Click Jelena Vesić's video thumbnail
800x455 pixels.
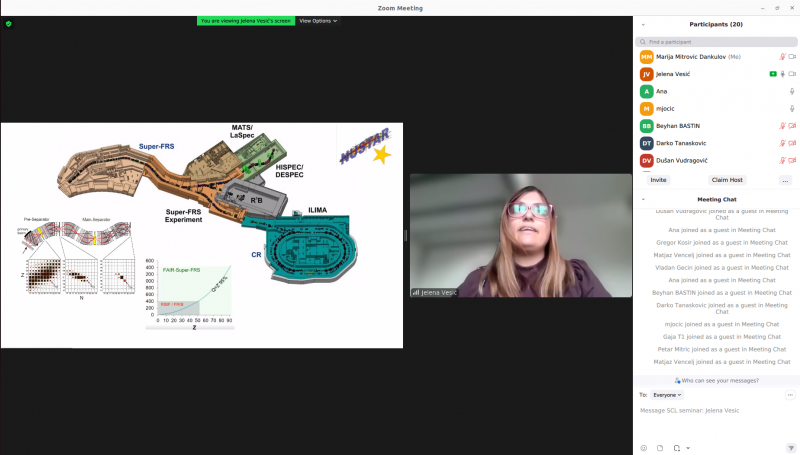521,236
